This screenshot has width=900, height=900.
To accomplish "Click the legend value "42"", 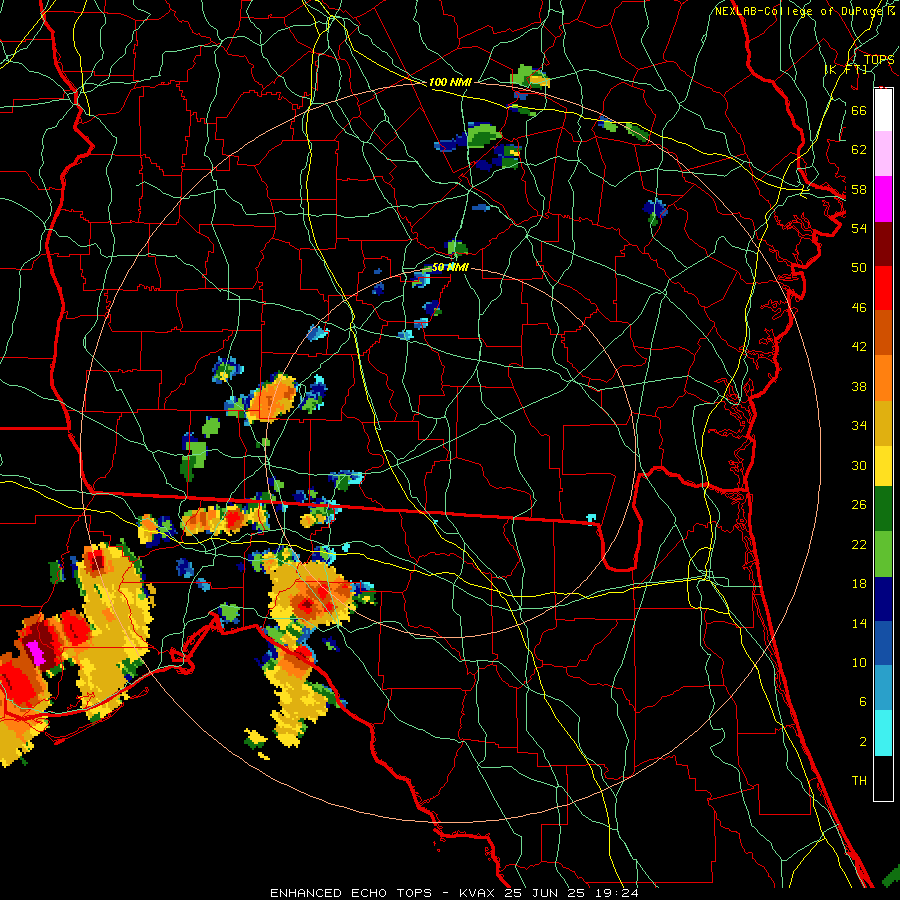I will pos(859,347).
